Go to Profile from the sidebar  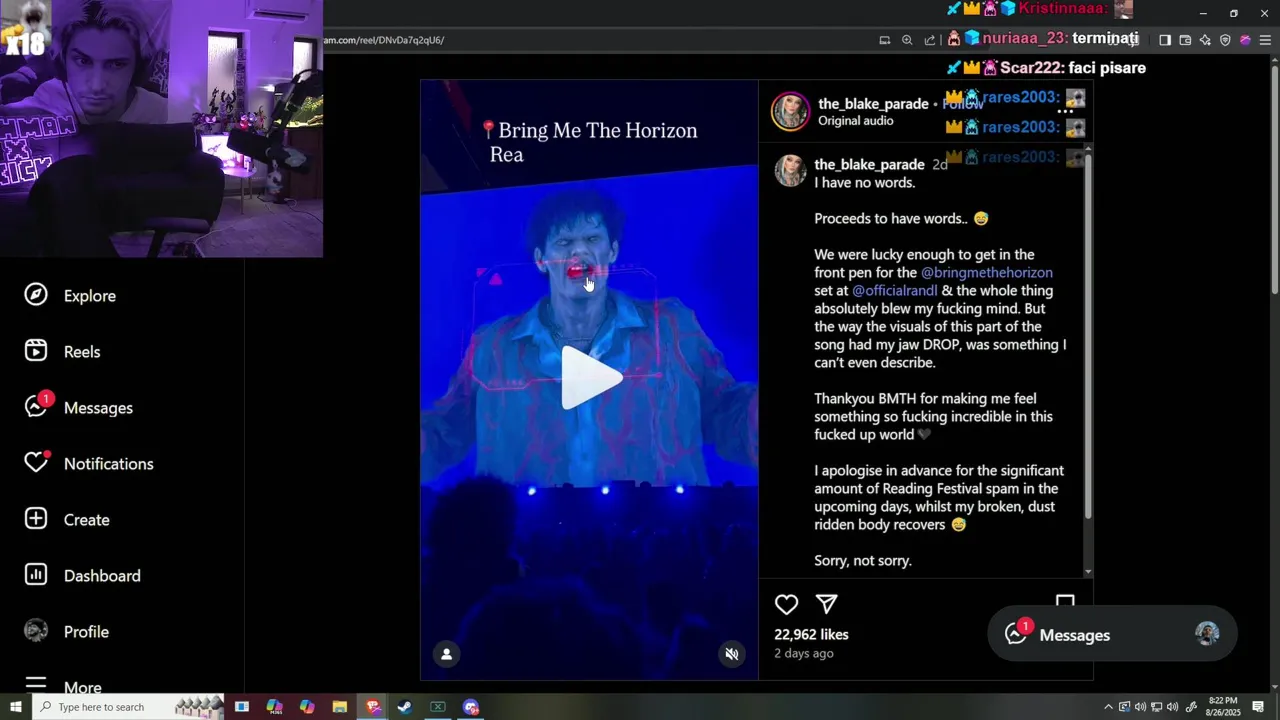pyautogui.click(x=66, y=631)
